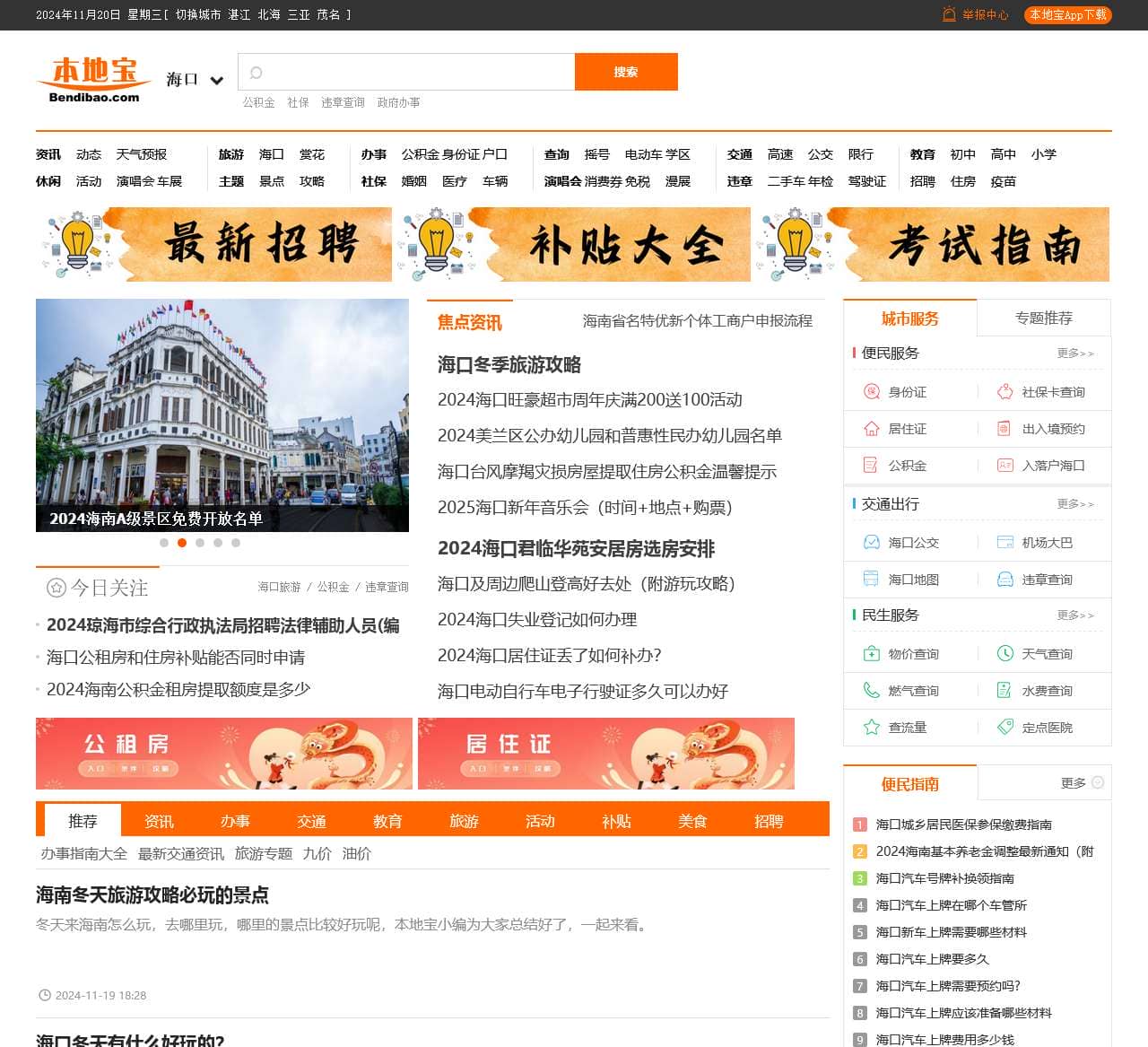Select the 推荐 tab

(83, 821)
